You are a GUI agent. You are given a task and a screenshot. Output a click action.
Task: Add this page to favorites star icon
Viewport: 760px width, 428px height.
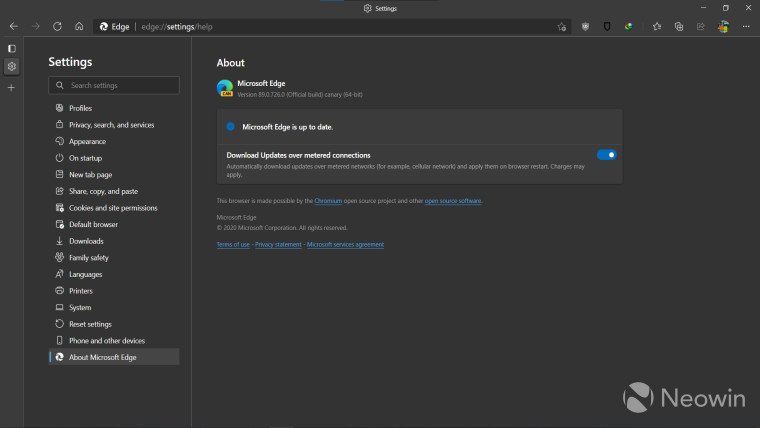tap(561, 27)
